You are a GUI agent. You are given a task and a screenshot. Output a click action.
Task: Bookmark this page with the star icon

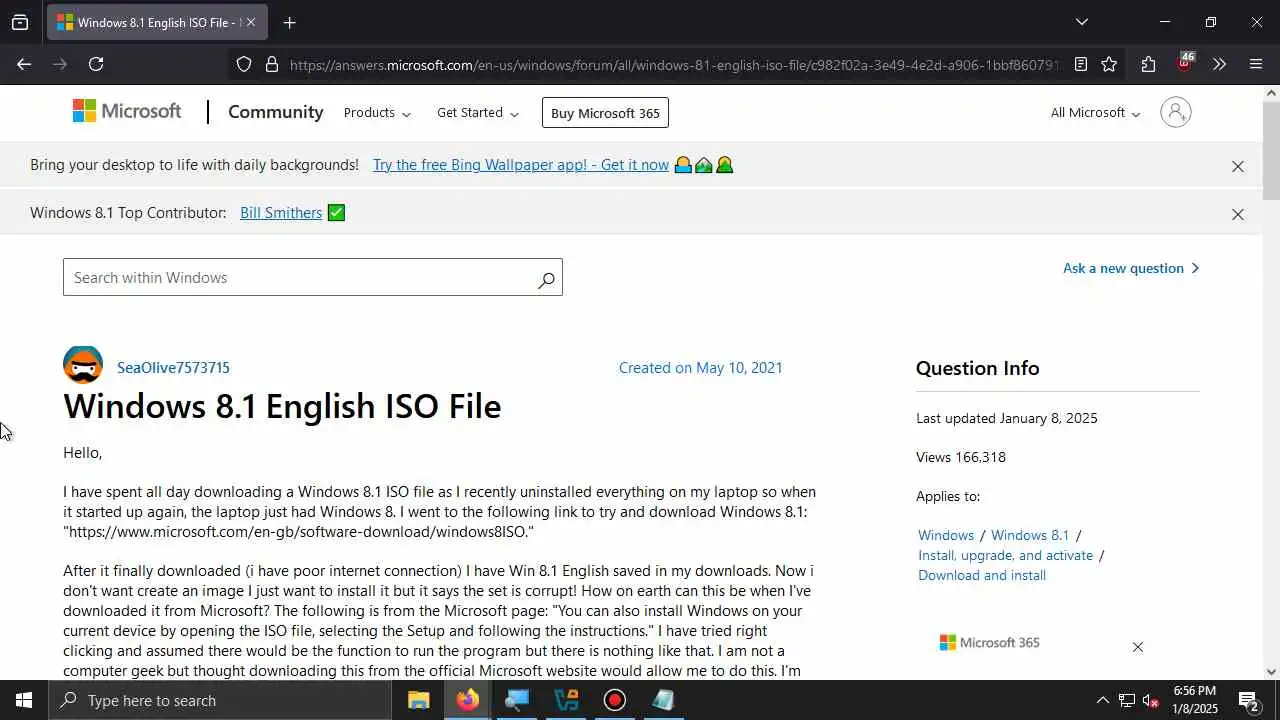(x=1109, y=64)
